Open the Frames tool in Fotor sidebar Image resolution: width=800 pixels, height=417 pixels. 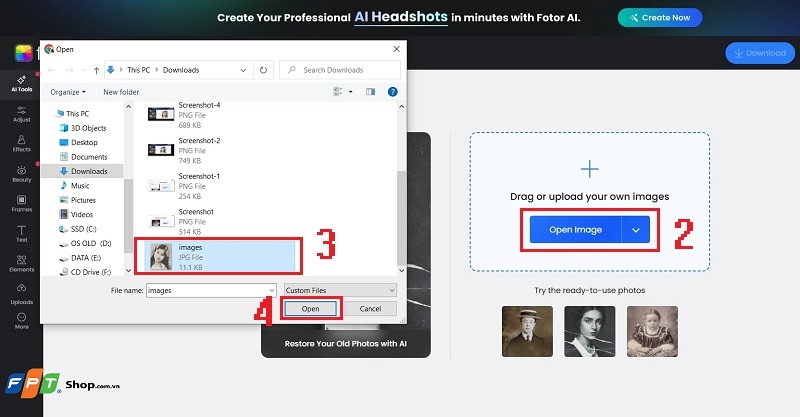point(21,204)
